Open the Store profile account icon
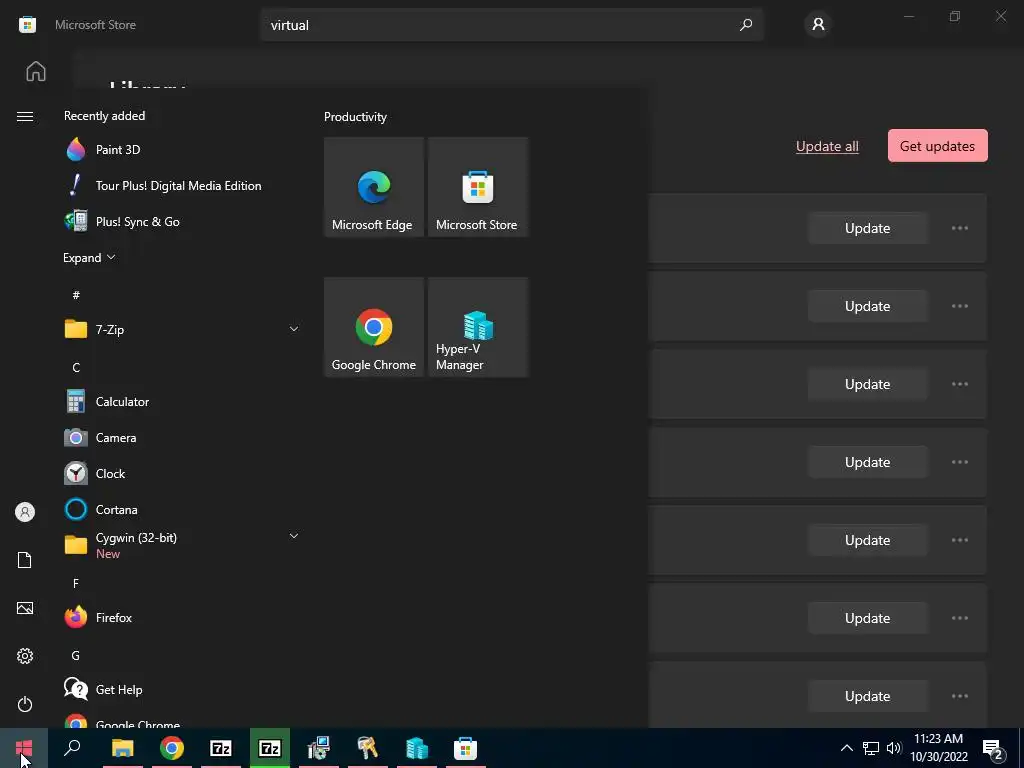The height and width of the screenshot is (768, 1024). pos(818,25)
